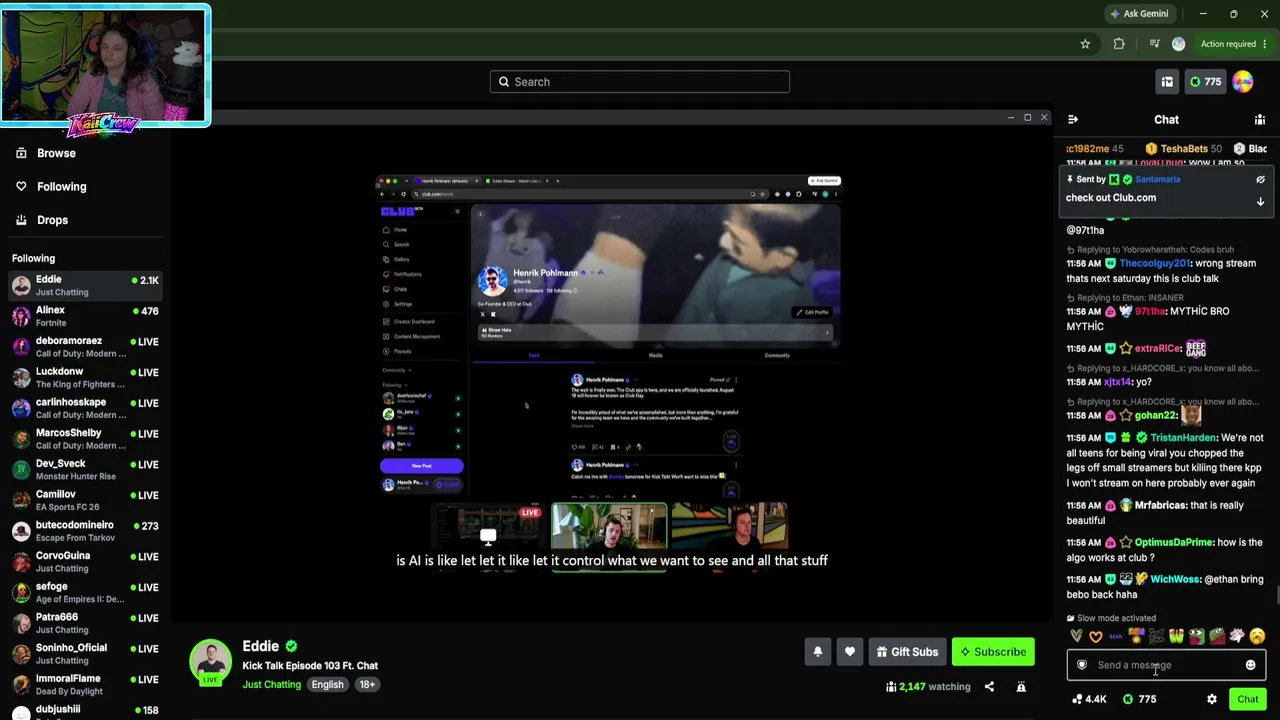
Task: Subscribe to Eddie's channel
Action: coord(993,652)
